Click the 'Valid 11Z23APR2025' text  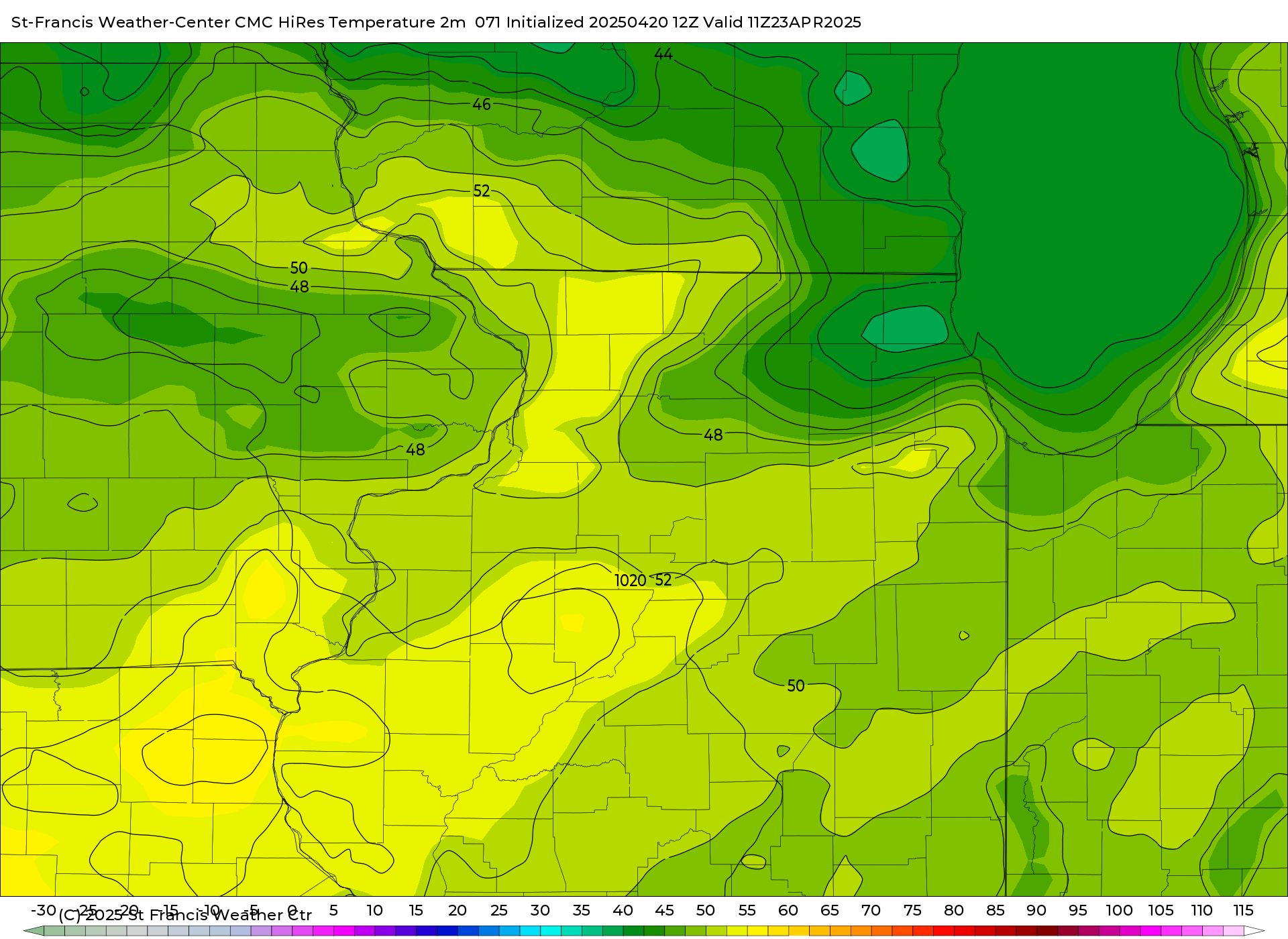(x=782, y=22)
